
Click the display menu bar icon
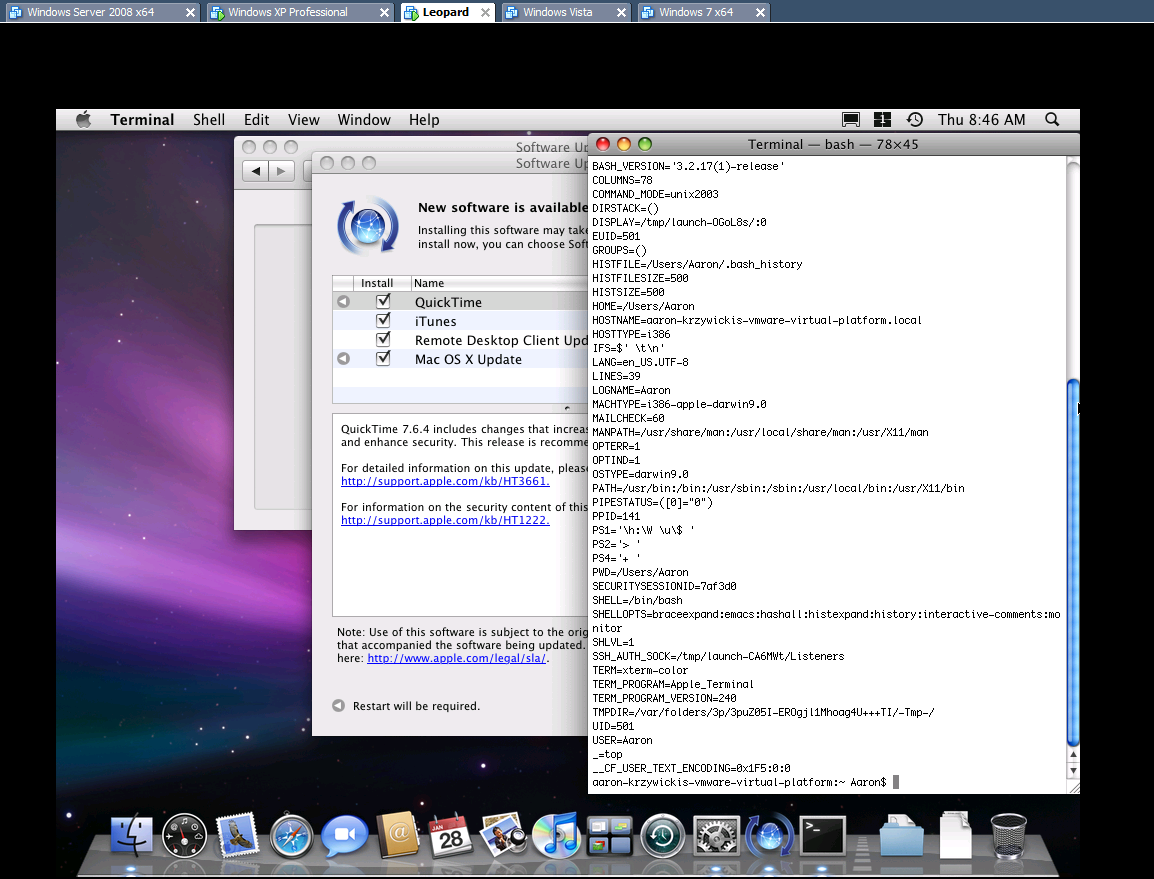pos(851,119)
